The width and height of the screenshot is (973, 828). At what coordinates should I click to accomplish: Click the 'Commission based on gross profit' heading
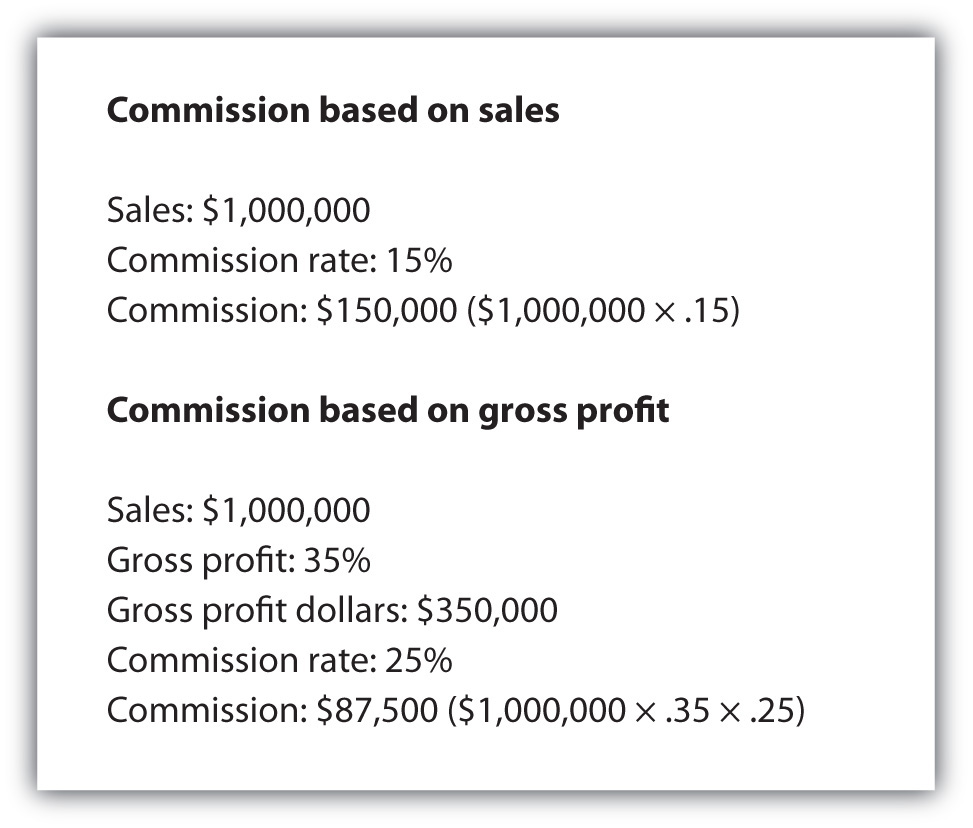point(388,411)
